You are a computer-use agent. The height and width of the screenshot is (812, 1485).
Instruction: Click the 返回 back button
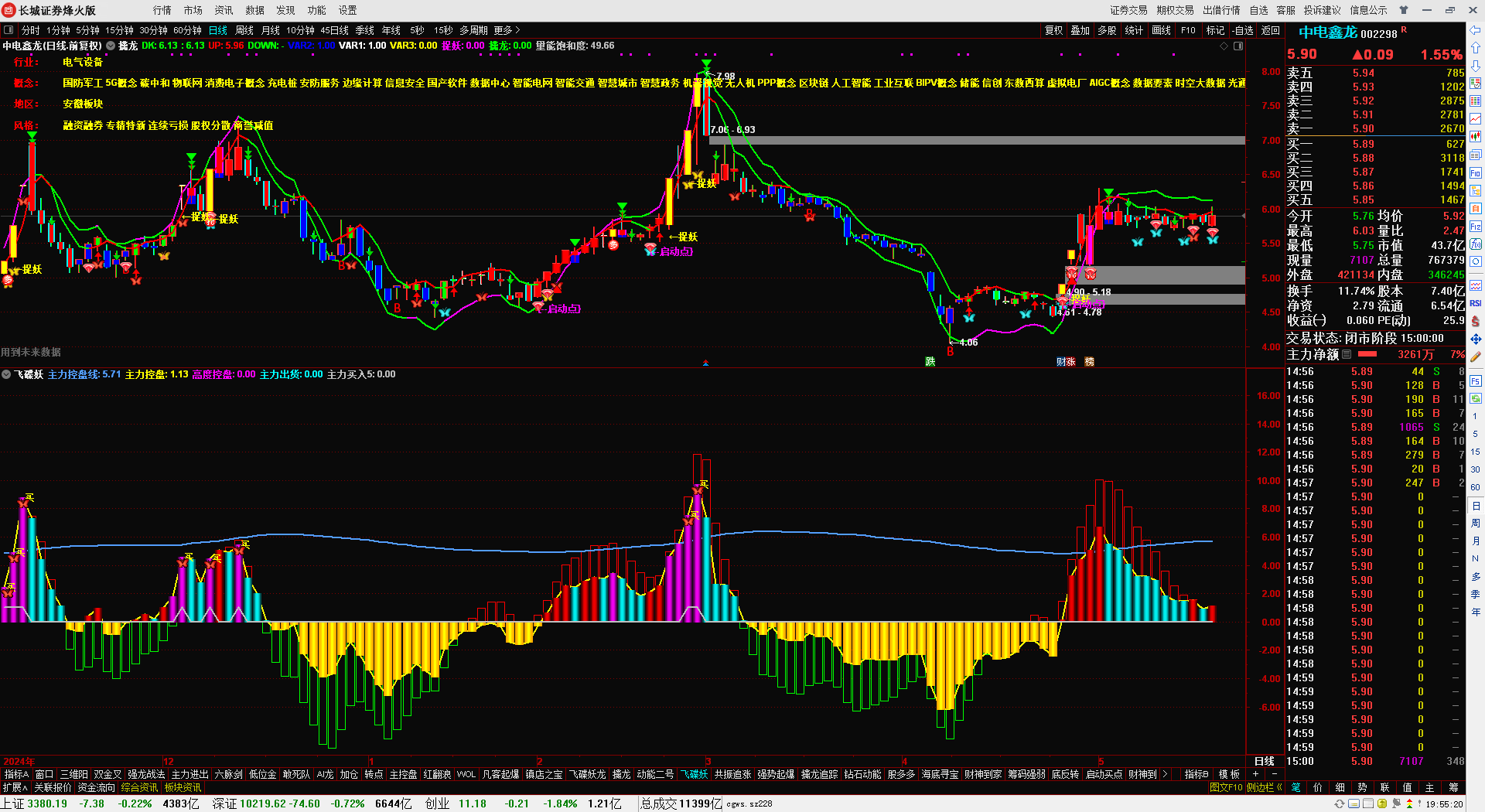pos(1270,30)
